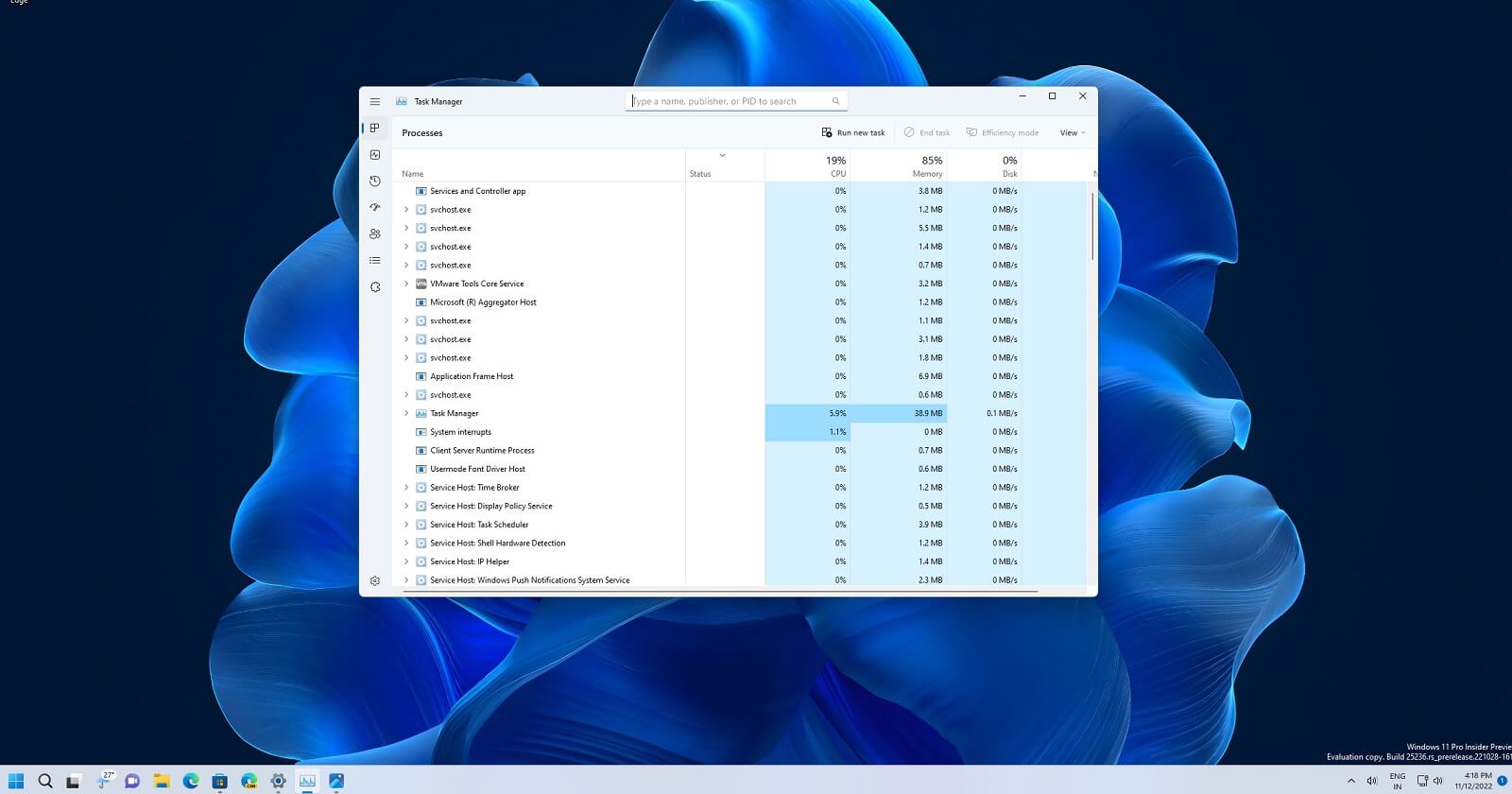Sort processes by the Name column

click(x=413, y=174)
